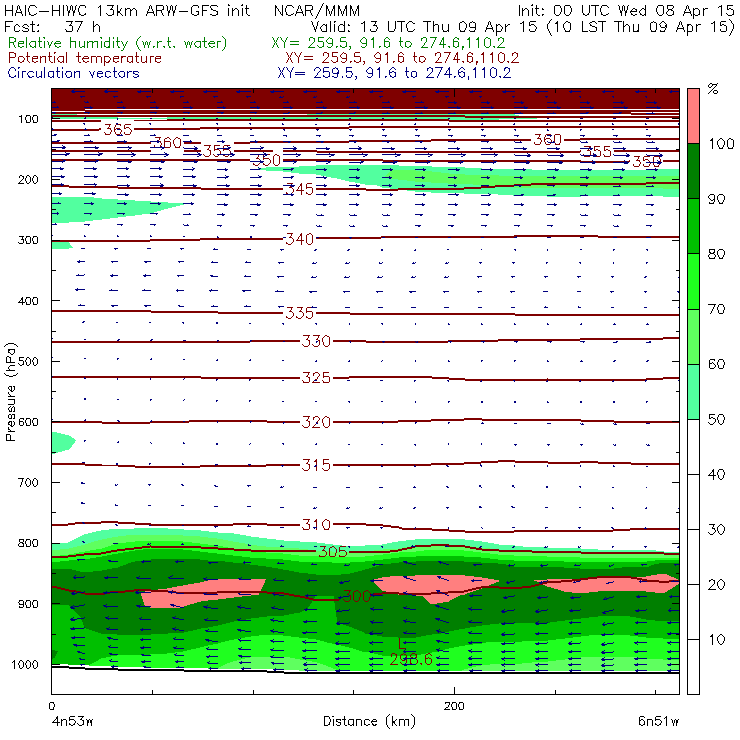Click the 325 contour label
This screenshot has width=740, height=740.
click(x=316, y=378)
